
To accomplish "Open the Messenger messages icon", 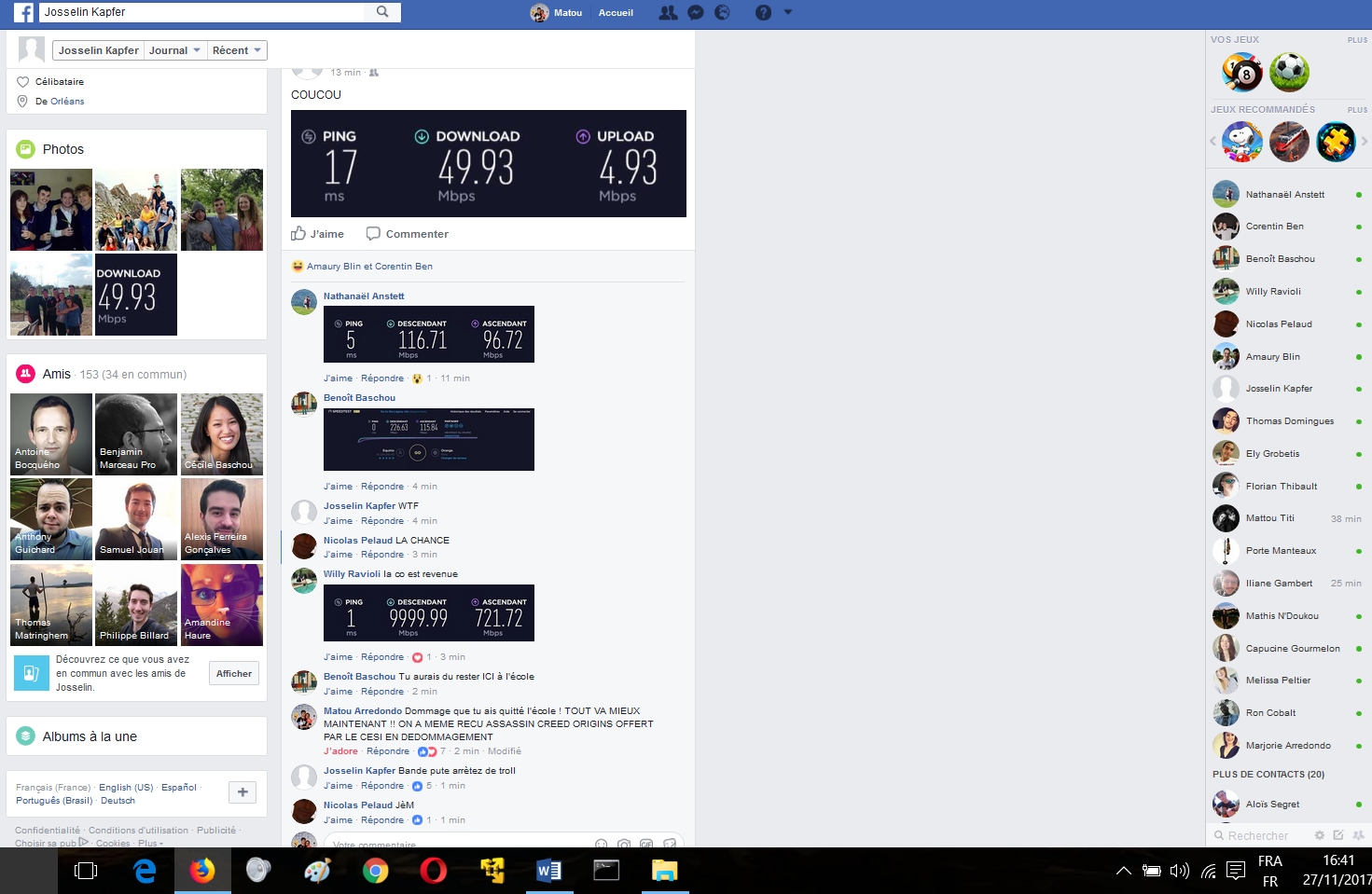I will pos(695,13).
